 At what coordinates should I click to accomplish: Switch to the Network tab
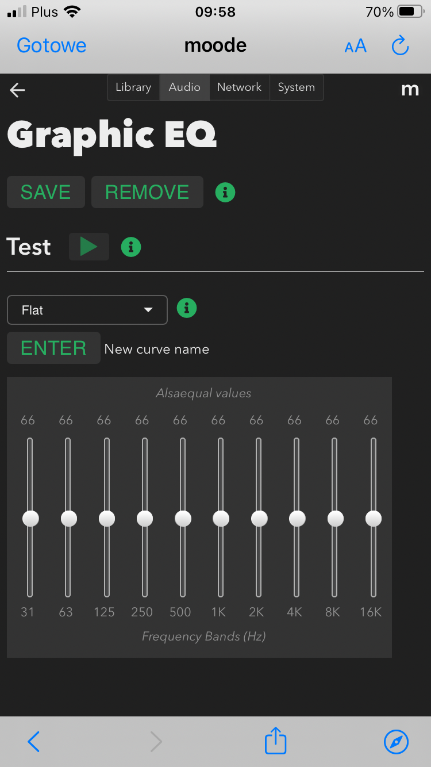pyautogui.click(x=239, y=88)
